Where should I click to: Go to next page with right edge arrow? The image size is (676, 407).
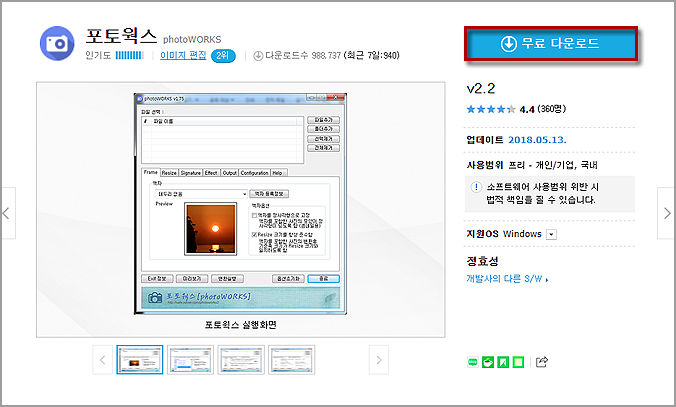(x=666, y=213)
